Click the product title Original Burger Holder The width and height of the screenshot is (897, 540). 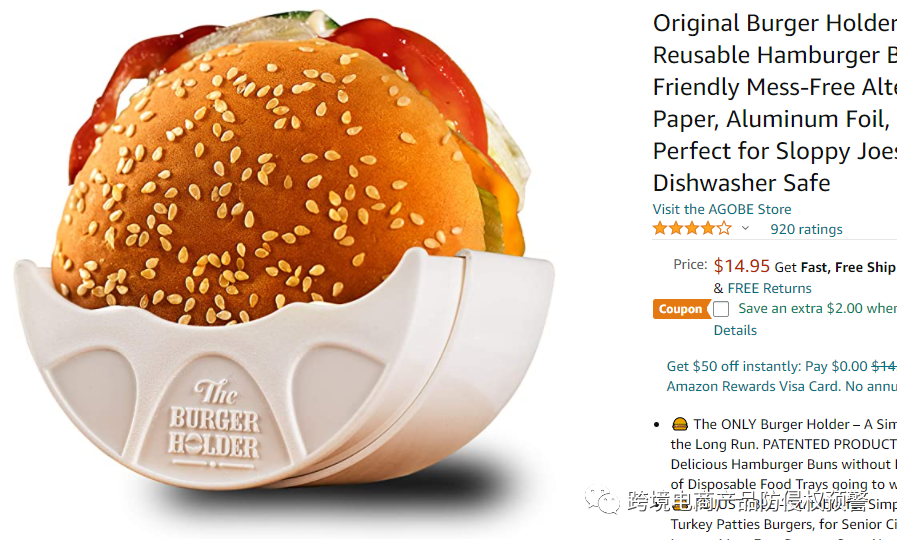[775, 103]
